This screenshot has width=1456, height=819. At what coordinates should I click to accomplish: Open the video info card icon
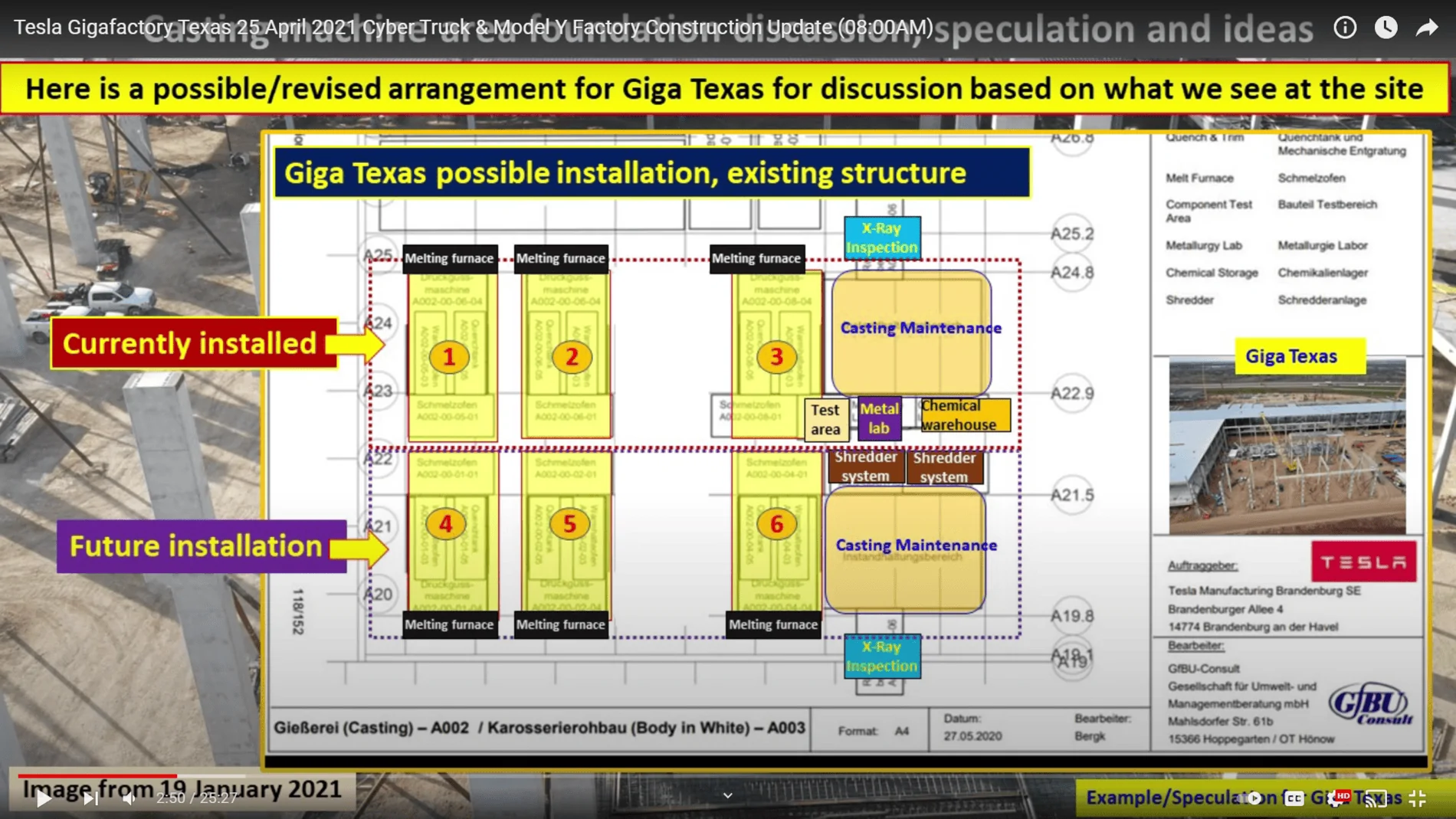1344,28
